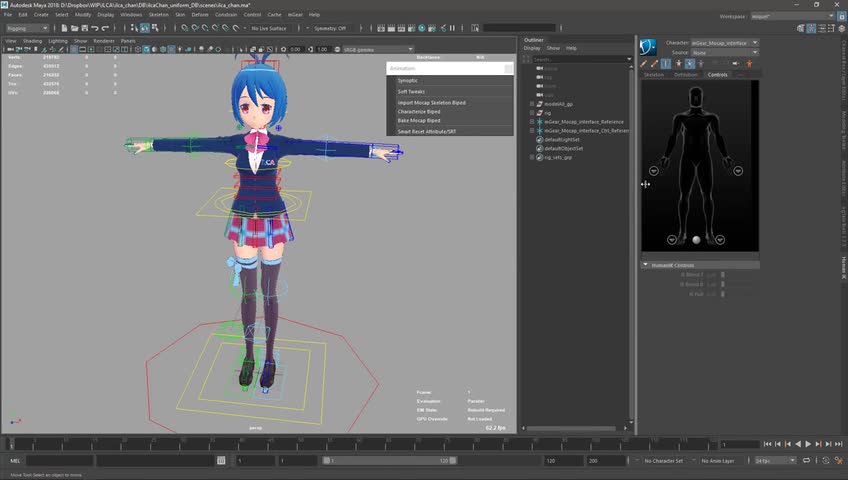Open the No Live Surface dropdown
Screen dimensions: 848x480
click(x=269, y=28)
